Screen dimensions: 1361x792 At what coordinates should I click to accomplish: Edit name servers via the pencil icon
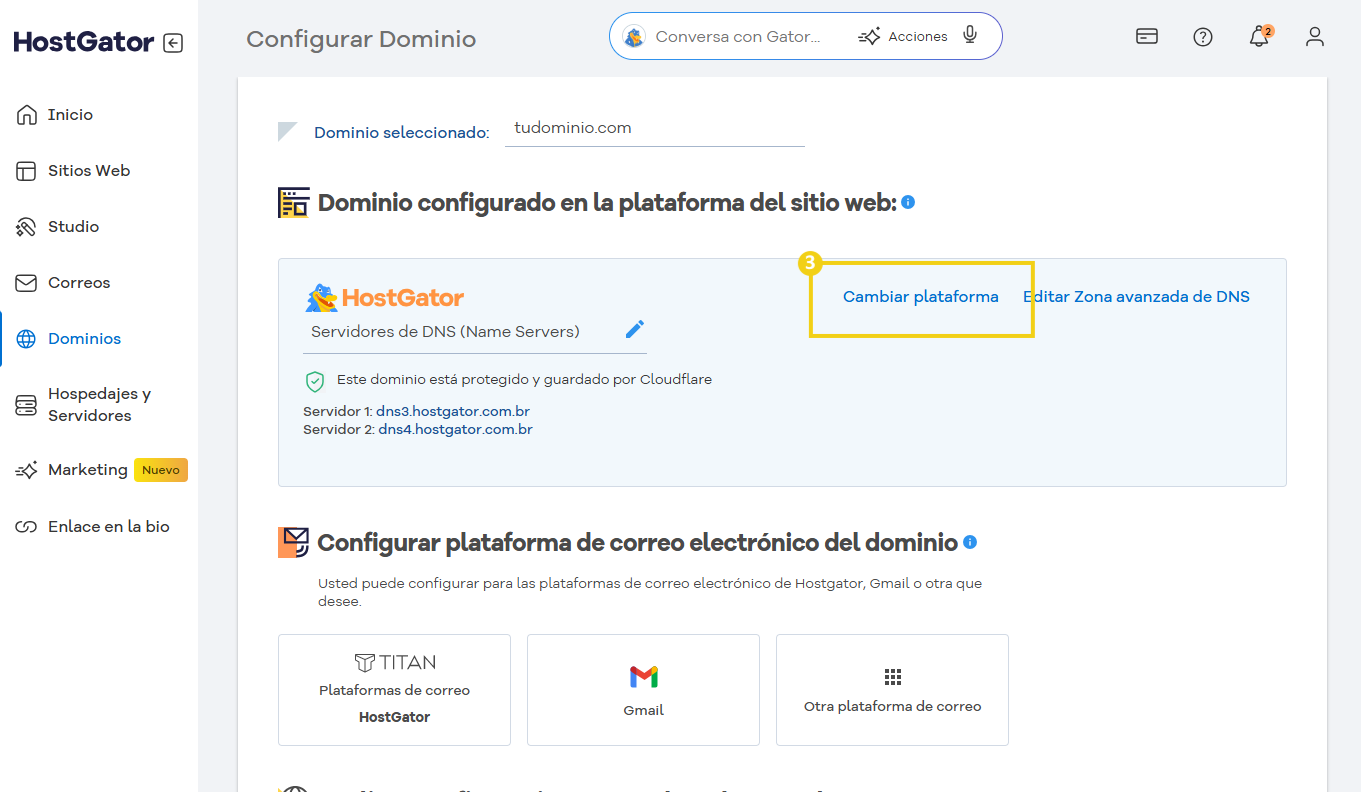tap(634, 329)
